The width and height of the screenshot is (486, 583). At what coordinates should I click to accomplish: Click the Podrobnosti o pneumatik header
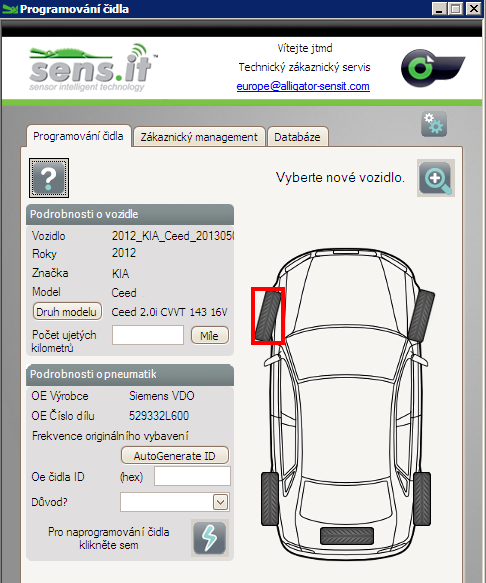(130, 374)
